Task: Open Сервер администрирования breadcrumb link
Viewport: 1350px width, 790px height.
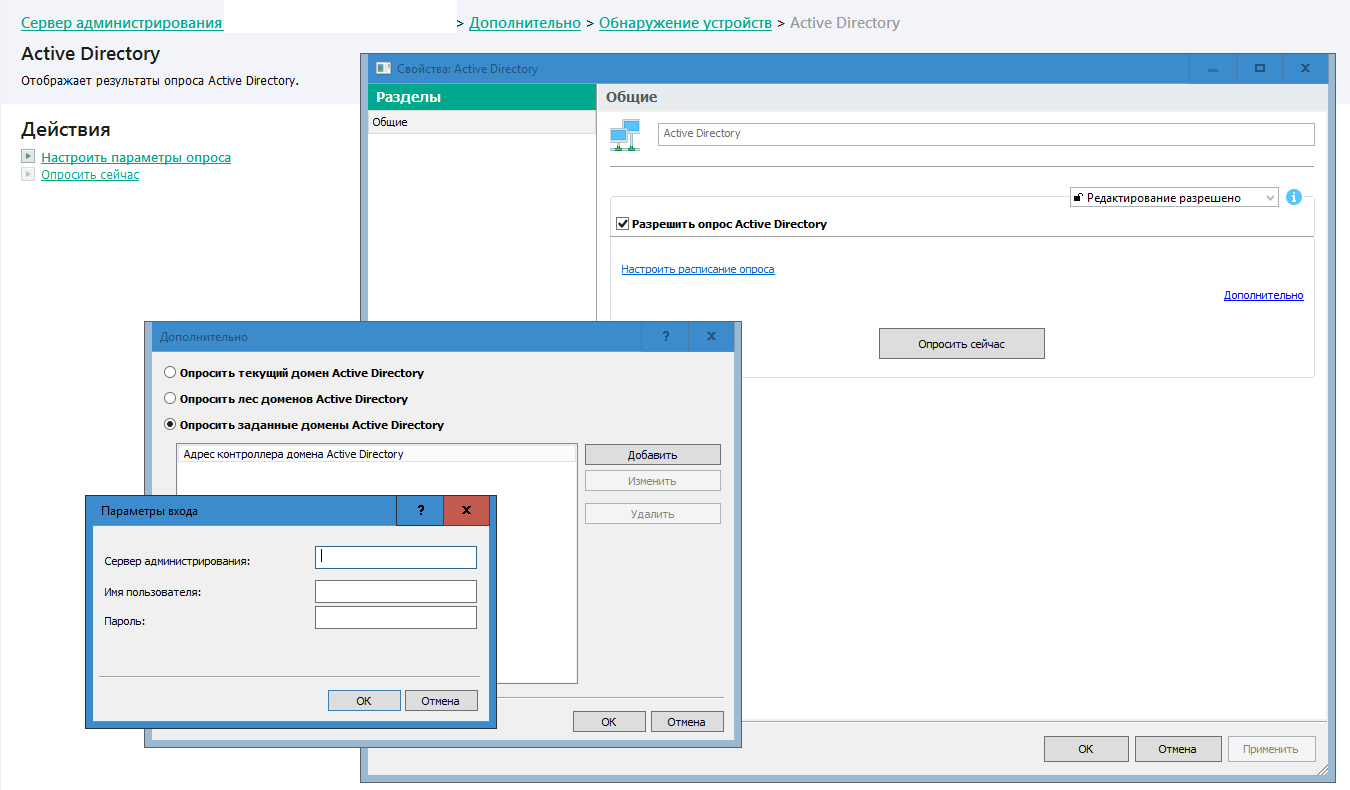Action: pyautogui.click(x=122, y=22)
